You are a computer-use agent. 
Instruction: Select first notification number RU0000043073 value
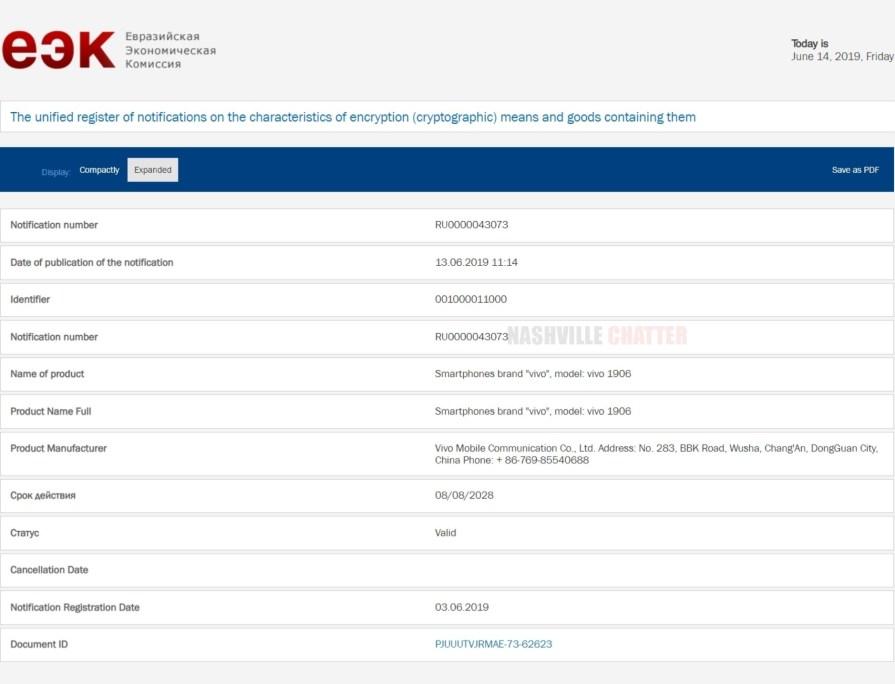pyautogui.click(x=471, y=225)
